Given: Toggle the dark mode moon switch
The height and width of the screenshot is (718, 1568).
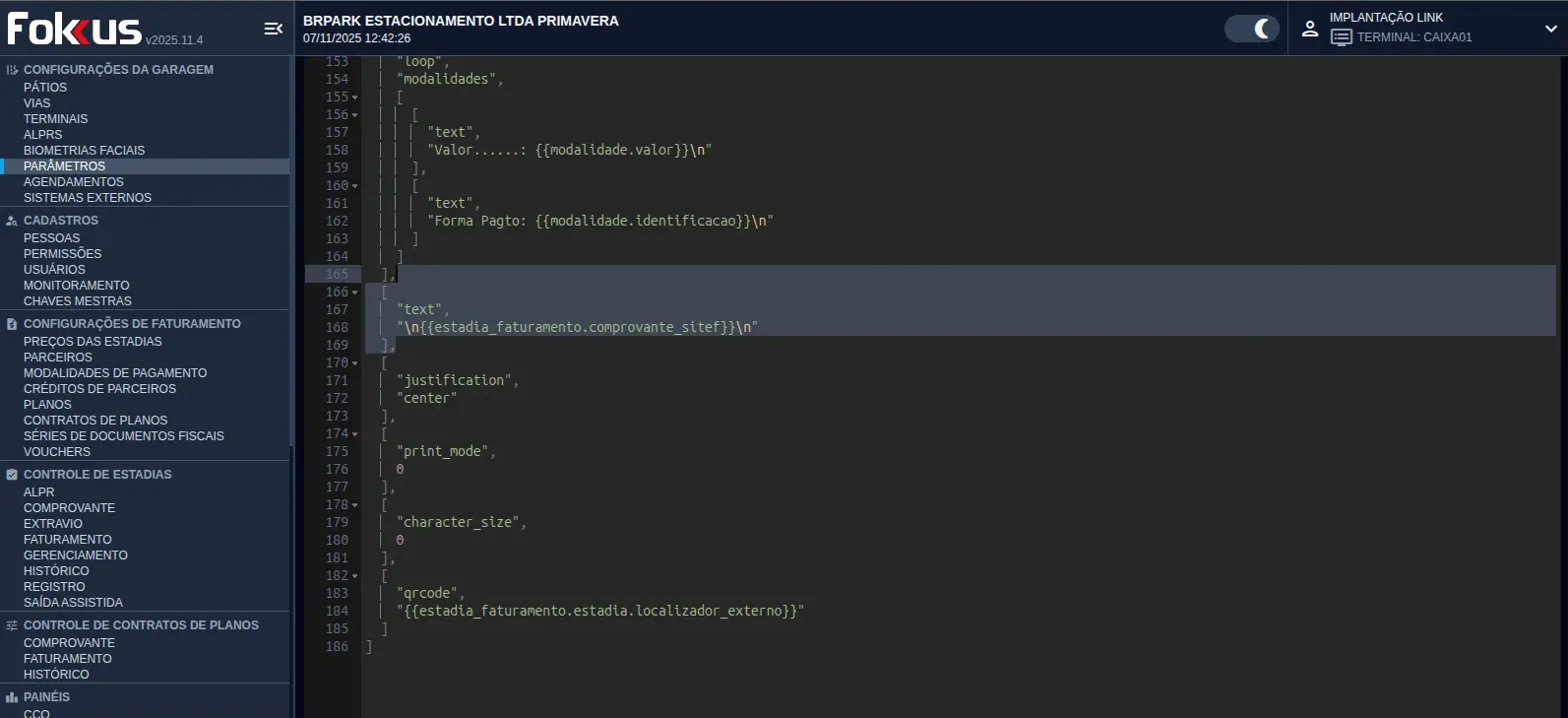Looking at the screenshot, I should [x=1252, y=29].
